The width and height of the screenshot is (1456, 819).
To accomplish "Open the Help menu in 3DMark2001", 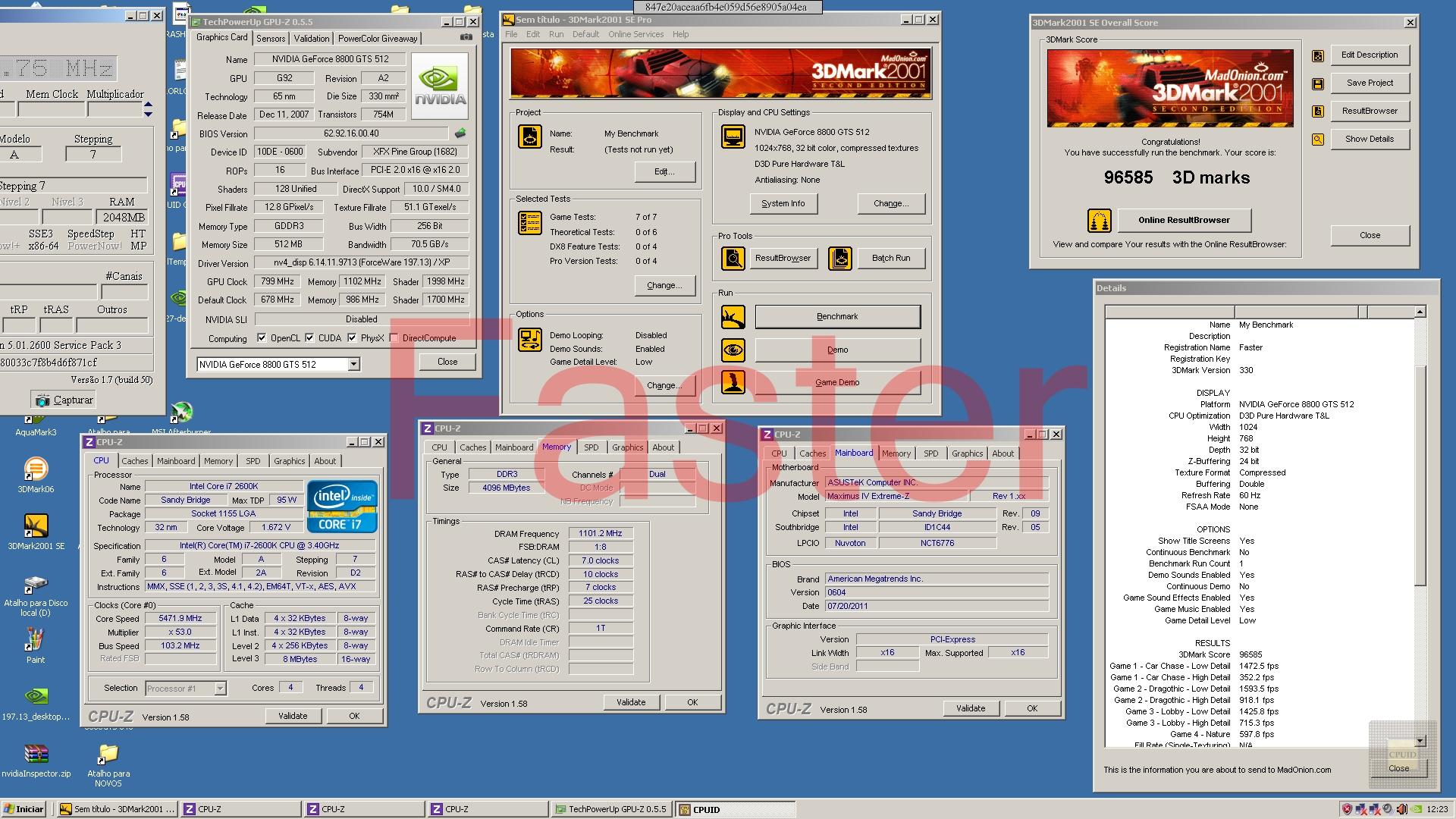I will point(680,34).
